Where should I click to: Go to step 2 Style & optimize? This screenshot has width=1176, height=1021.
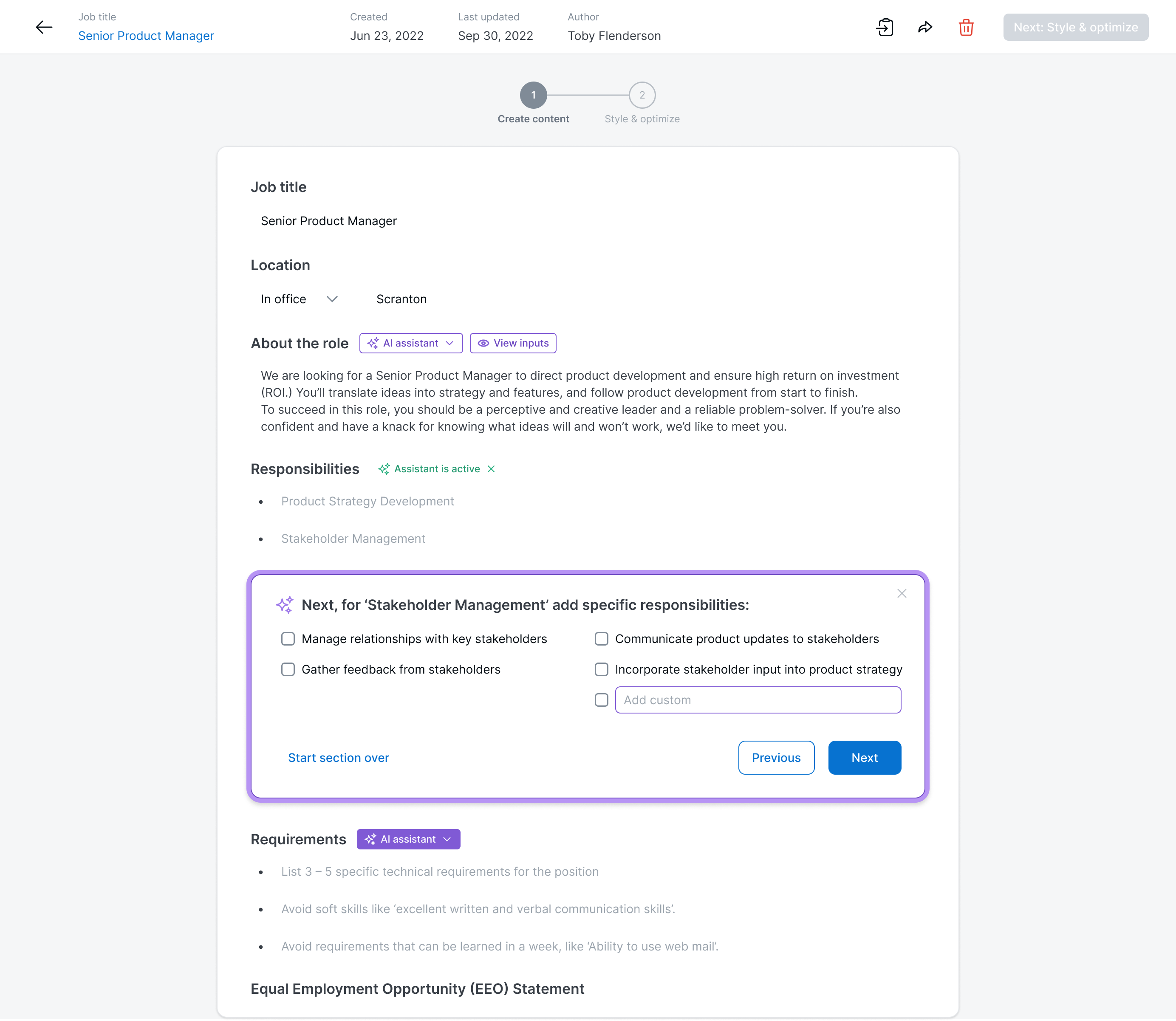[x=642, y=95]
